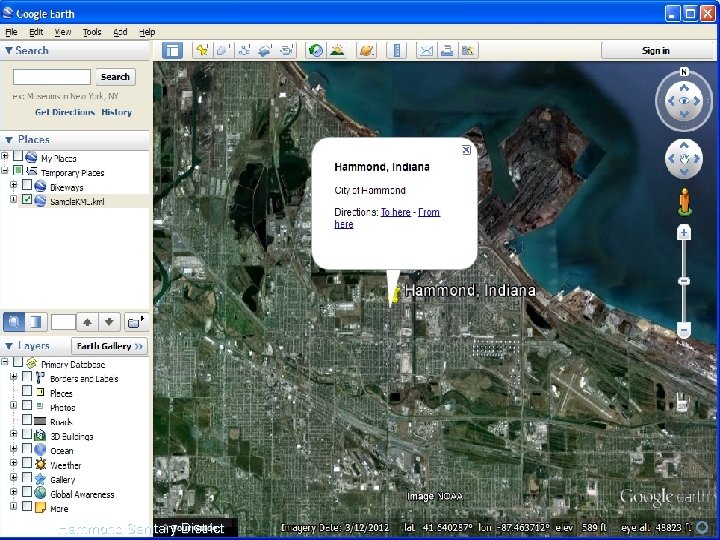The width and height of the screenshot is (720, 540).
Task: Click the email envelope toolbar icon
Action: click(425, 50)
